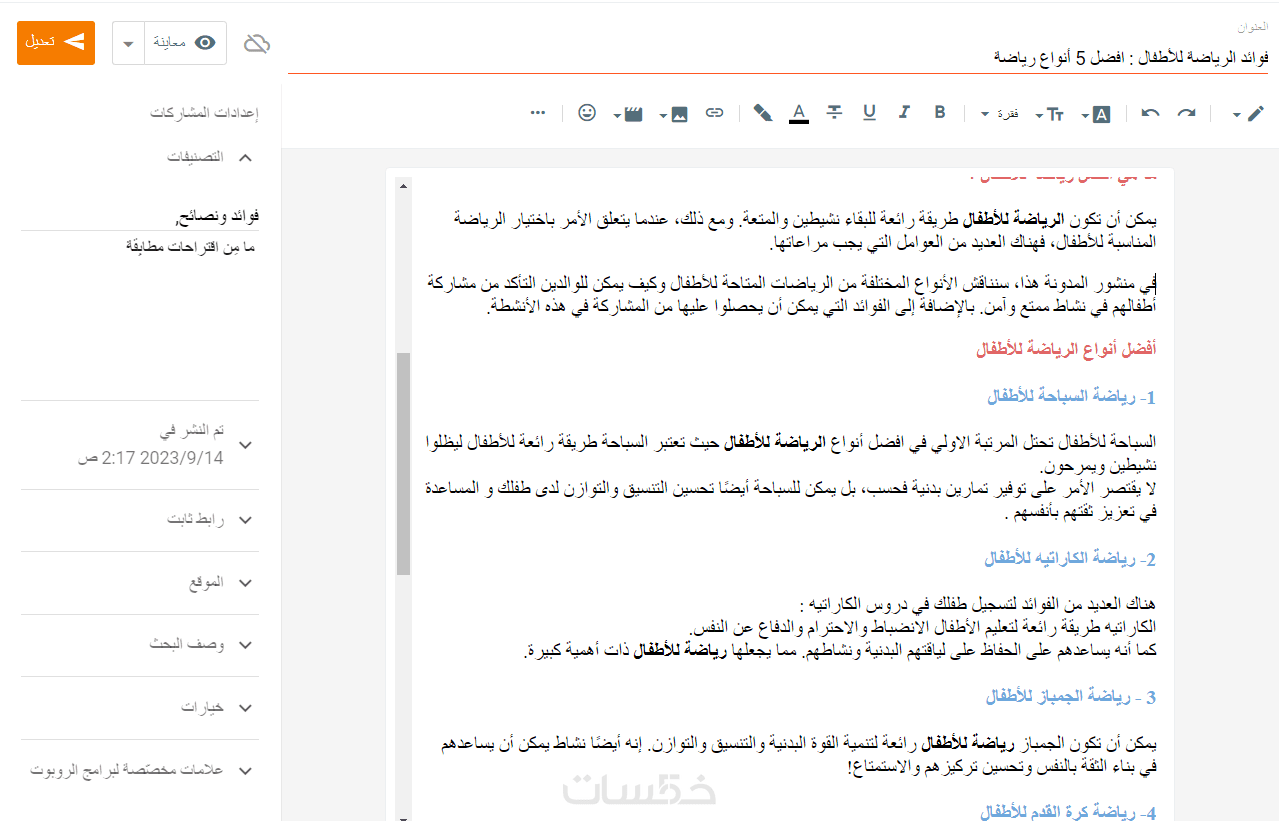
Task: Expand the تم النشر في published date section
Action: pyautogui.click(x=246, y=445)
